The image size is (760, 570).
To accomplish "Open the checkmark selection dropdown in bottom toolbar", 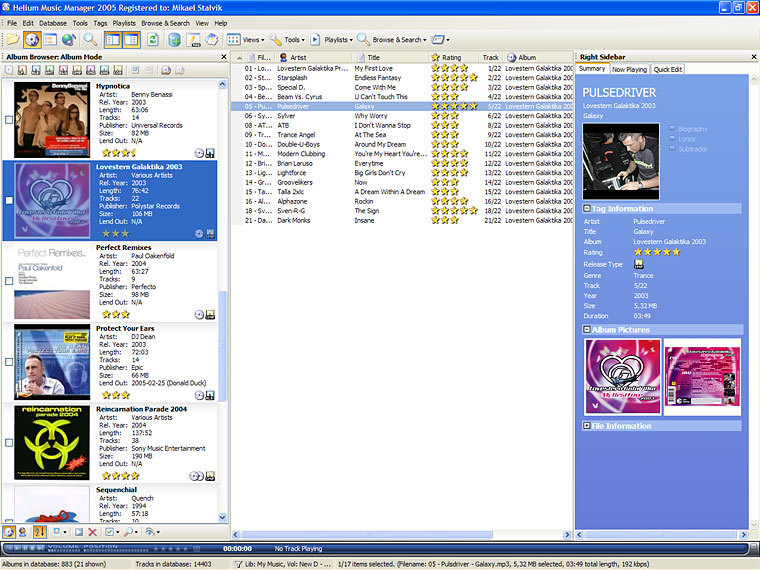I will click(x=112, y=532).
